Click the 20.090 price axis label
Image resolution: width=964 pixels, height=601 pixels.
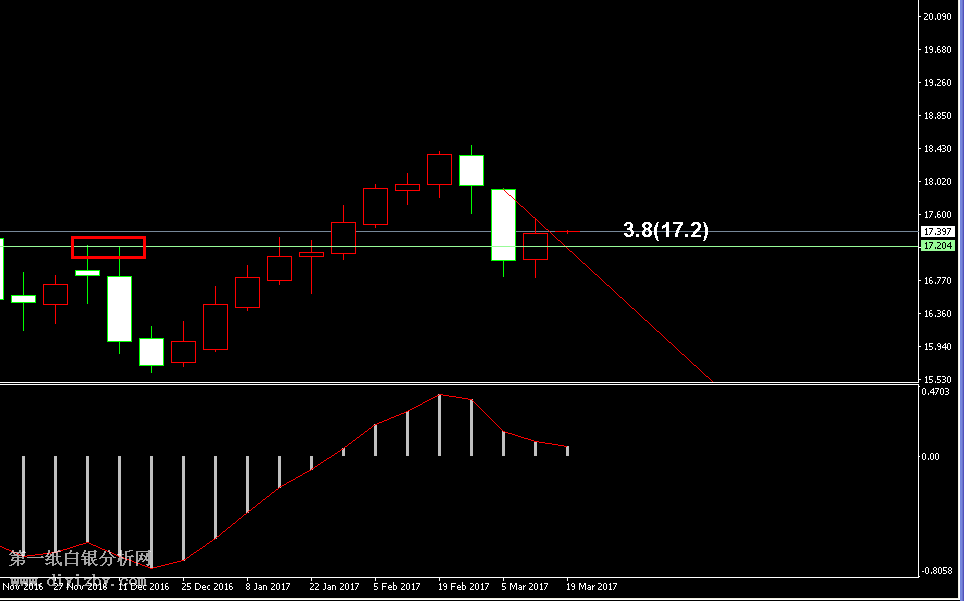(x=937, y=17)
